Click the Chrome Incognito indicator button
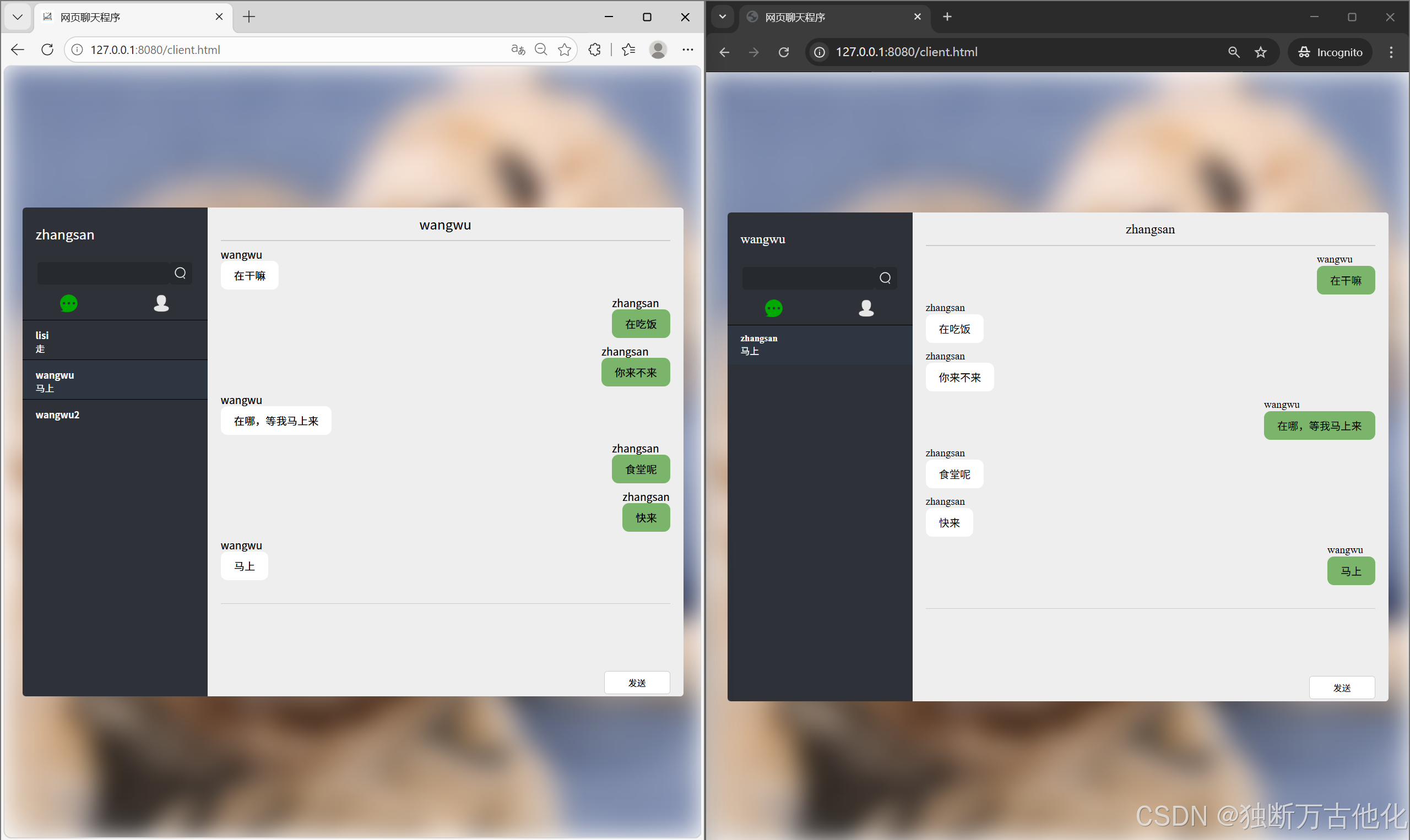The height and width of the screenshot is (840, 1410). point(1330,52)
